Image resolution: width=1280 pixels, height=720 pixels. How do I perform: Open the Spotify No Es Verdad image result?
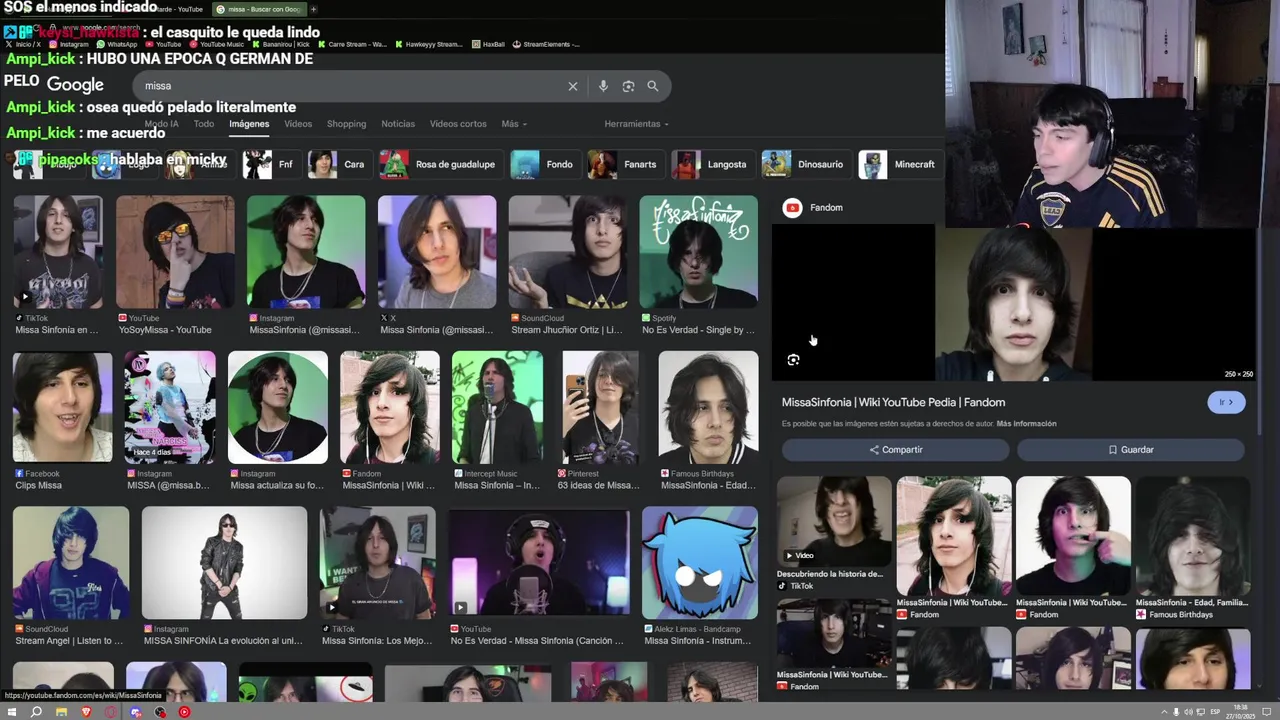click(698, 252)
